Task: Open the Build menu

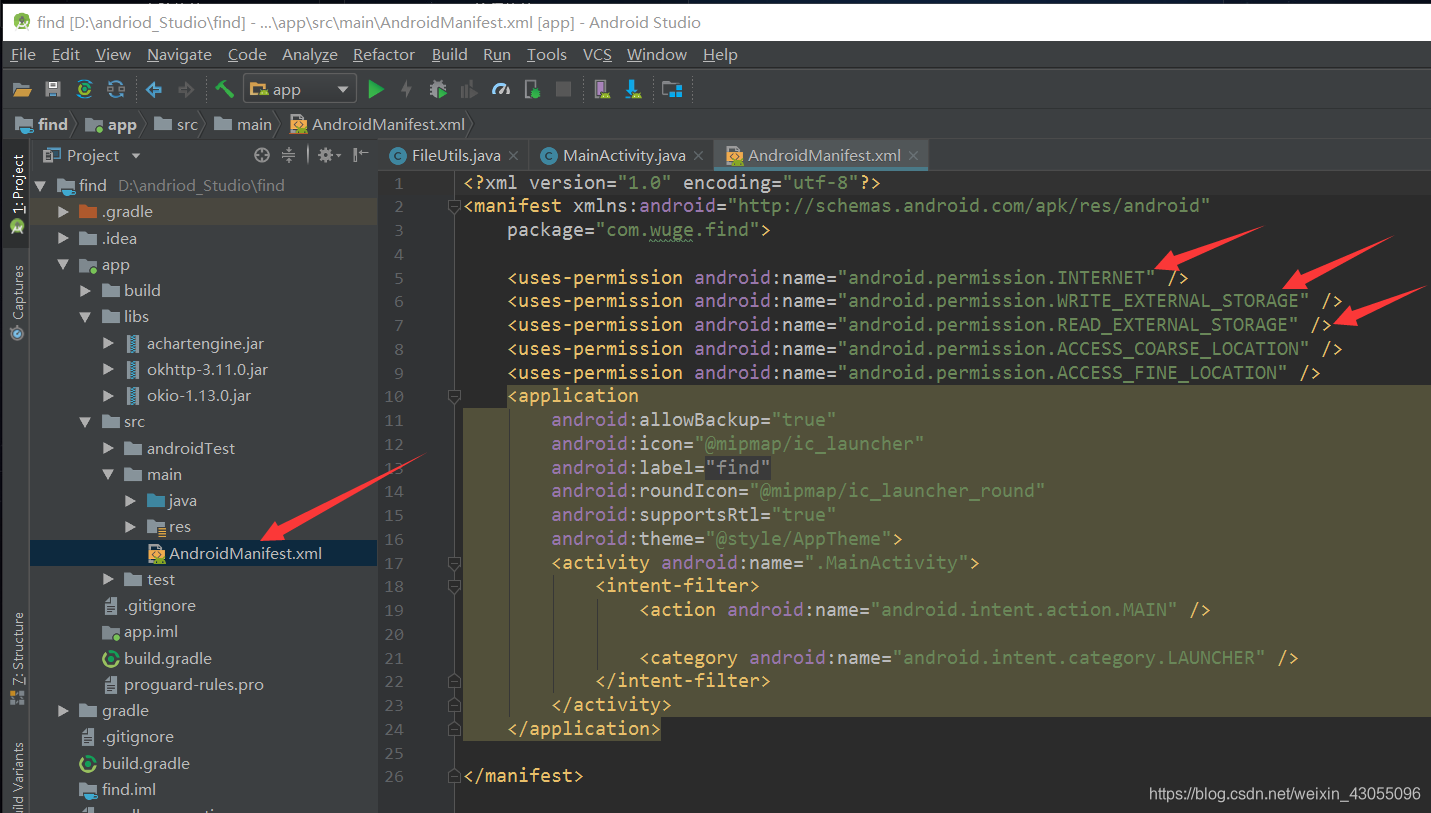Action: 449,54
